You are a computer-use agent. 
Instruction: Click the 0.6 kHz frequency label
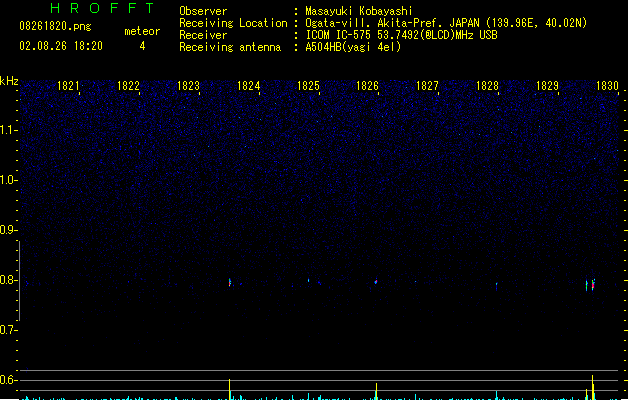[8, 380]
